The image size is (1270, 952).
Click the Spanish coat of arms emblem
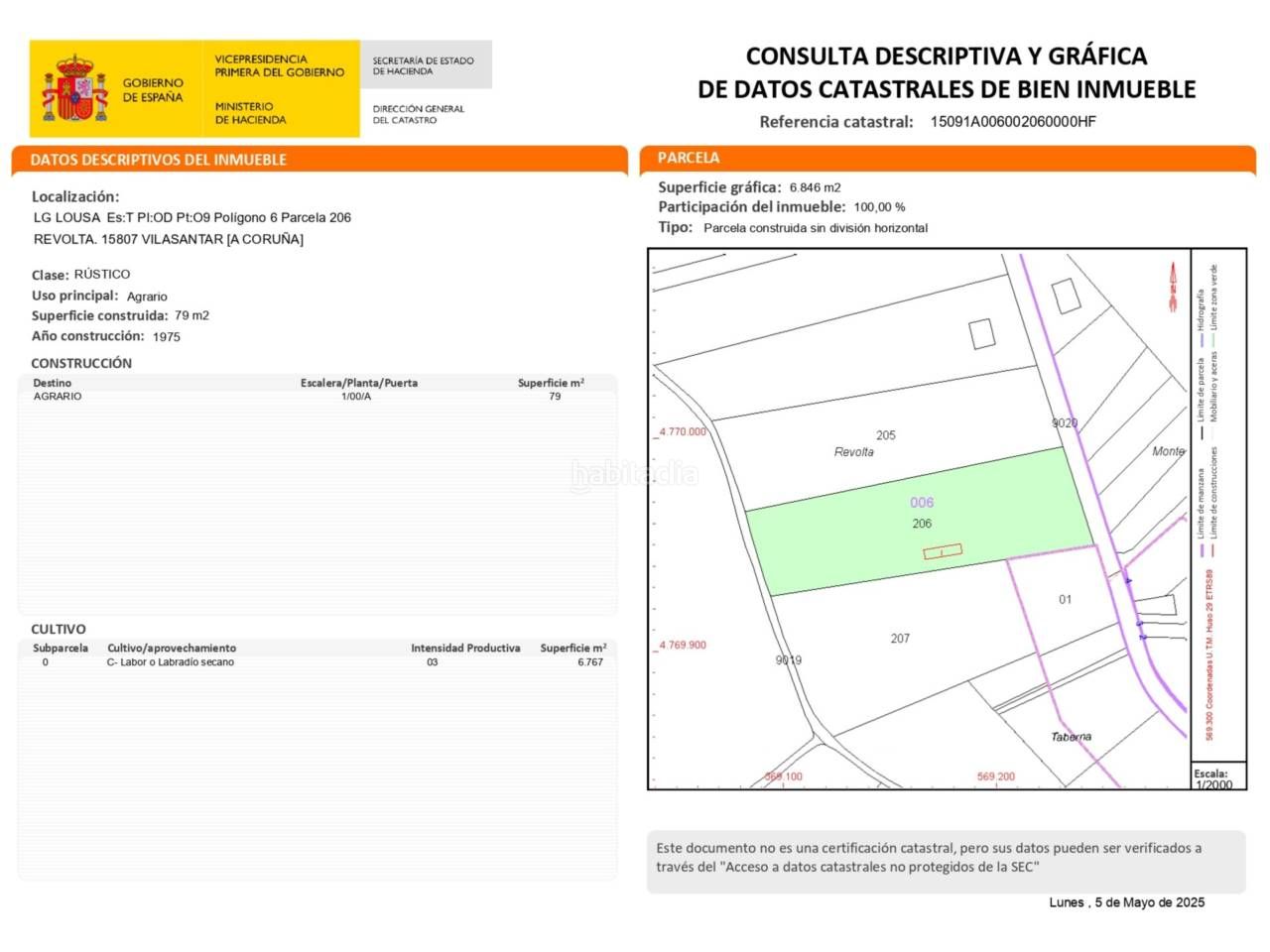74,89
